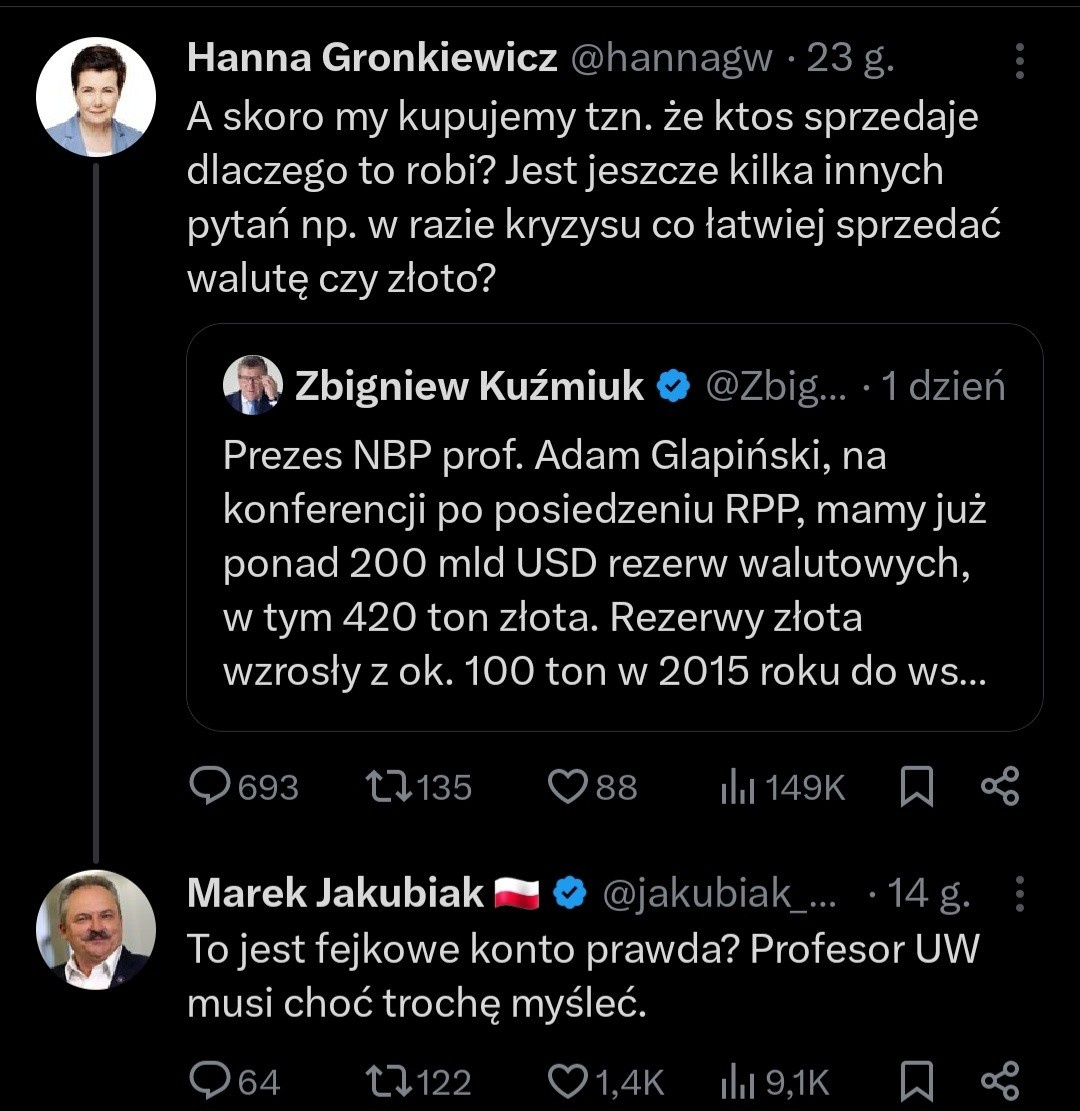Reply to Hanna Gronkiewicz's tweet

(210, 787)
